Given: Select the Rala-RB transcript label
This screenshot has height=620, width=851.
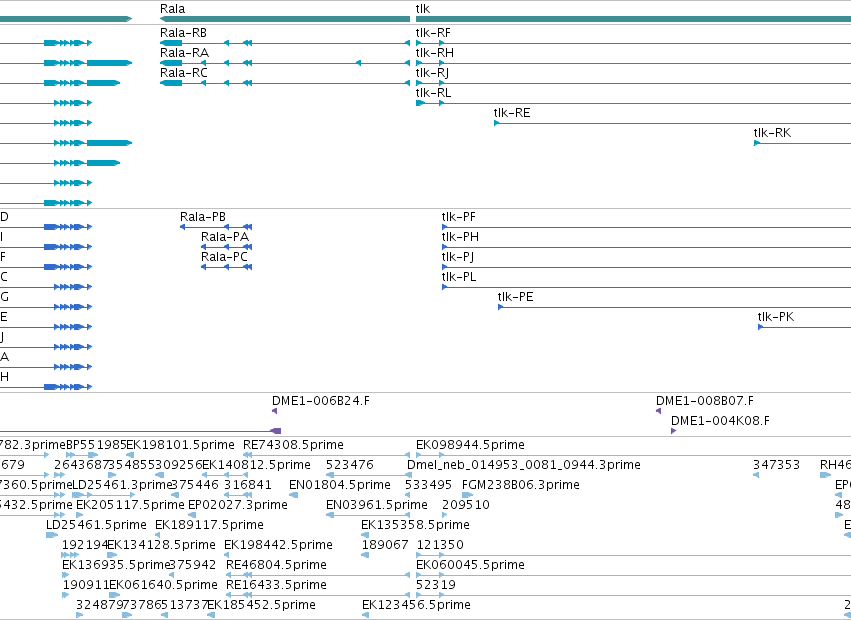Looking at the screenshot, I should pos(183,33).
